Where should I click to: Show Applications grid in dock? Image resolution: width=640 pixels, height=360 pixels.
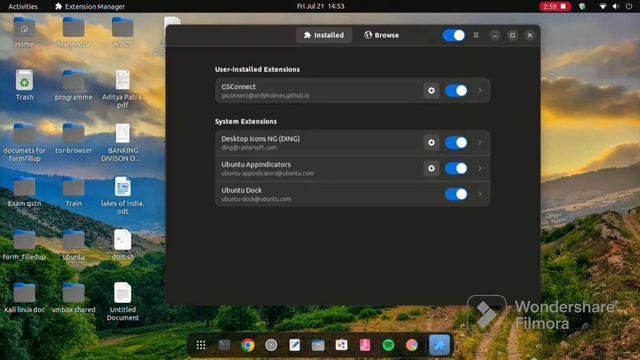(x=201, y=345)
